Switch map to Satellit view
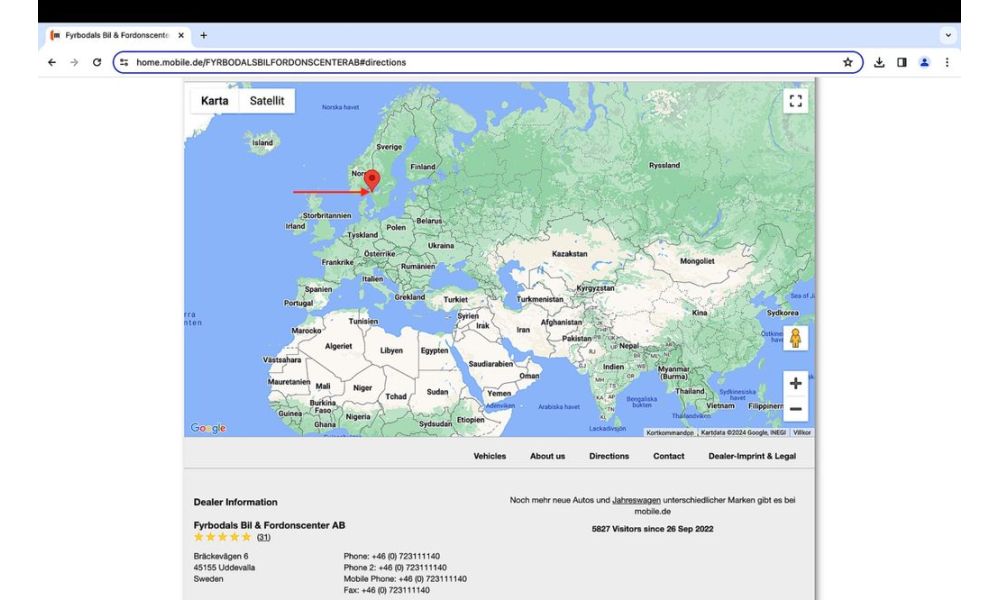The image size is (1000, 600). pos(267,101)
